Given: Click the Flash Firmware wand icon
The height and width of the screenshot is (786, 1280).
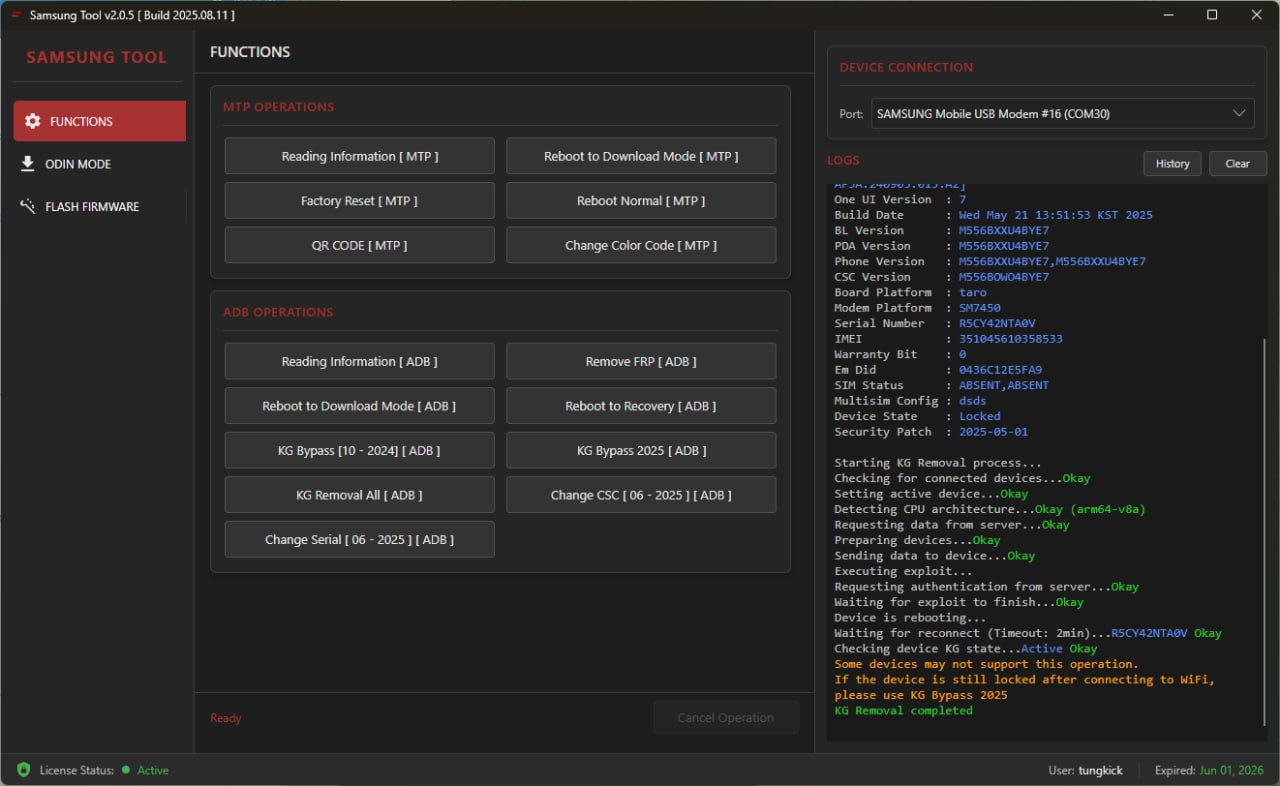Looking at the screenshot, I should click(x=28, y=207).
